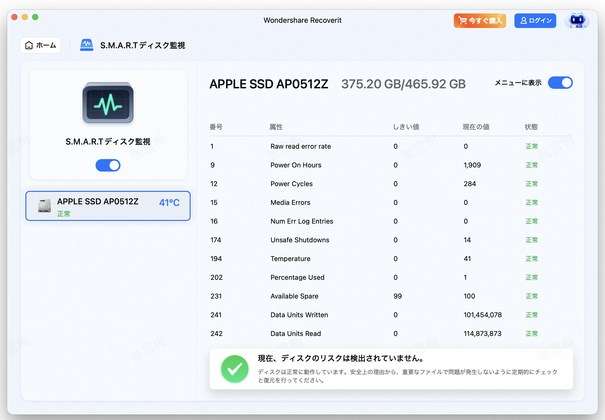Viewport: 605px width, 420px height.
Task: Click the ホーム home button
Action: [41, 46]
